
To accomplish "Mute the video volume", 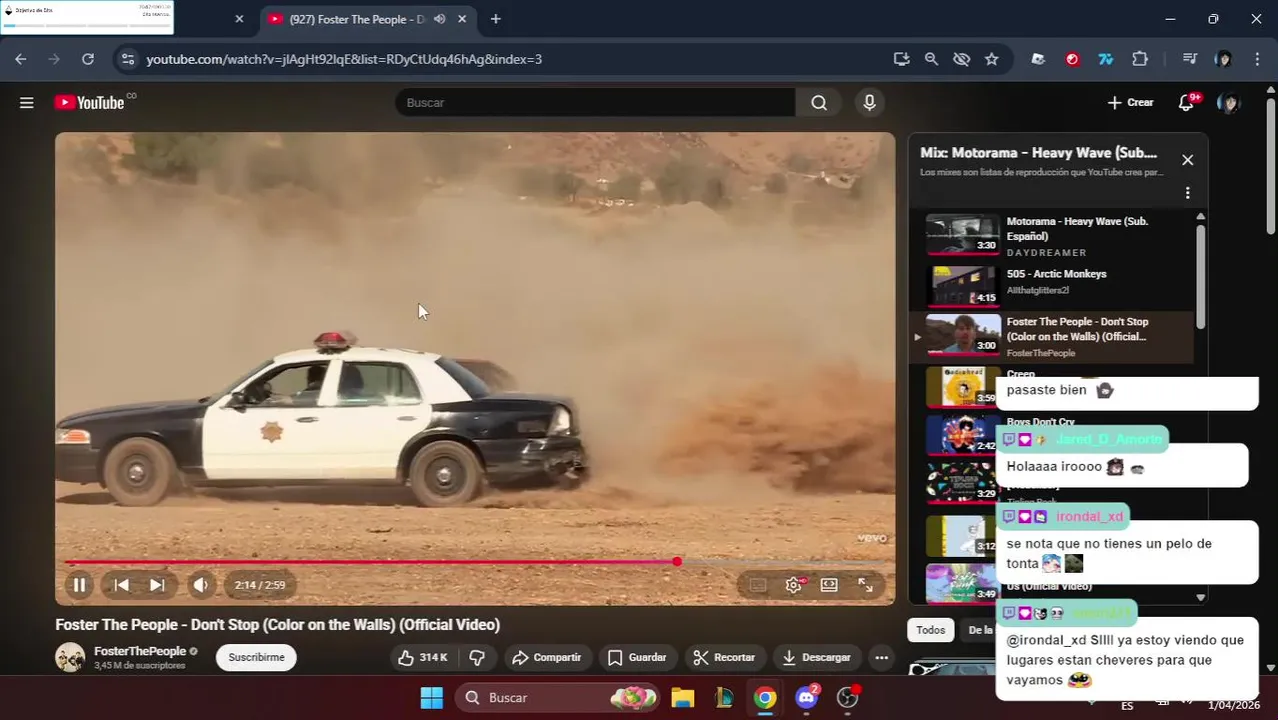I will [200, 585].
